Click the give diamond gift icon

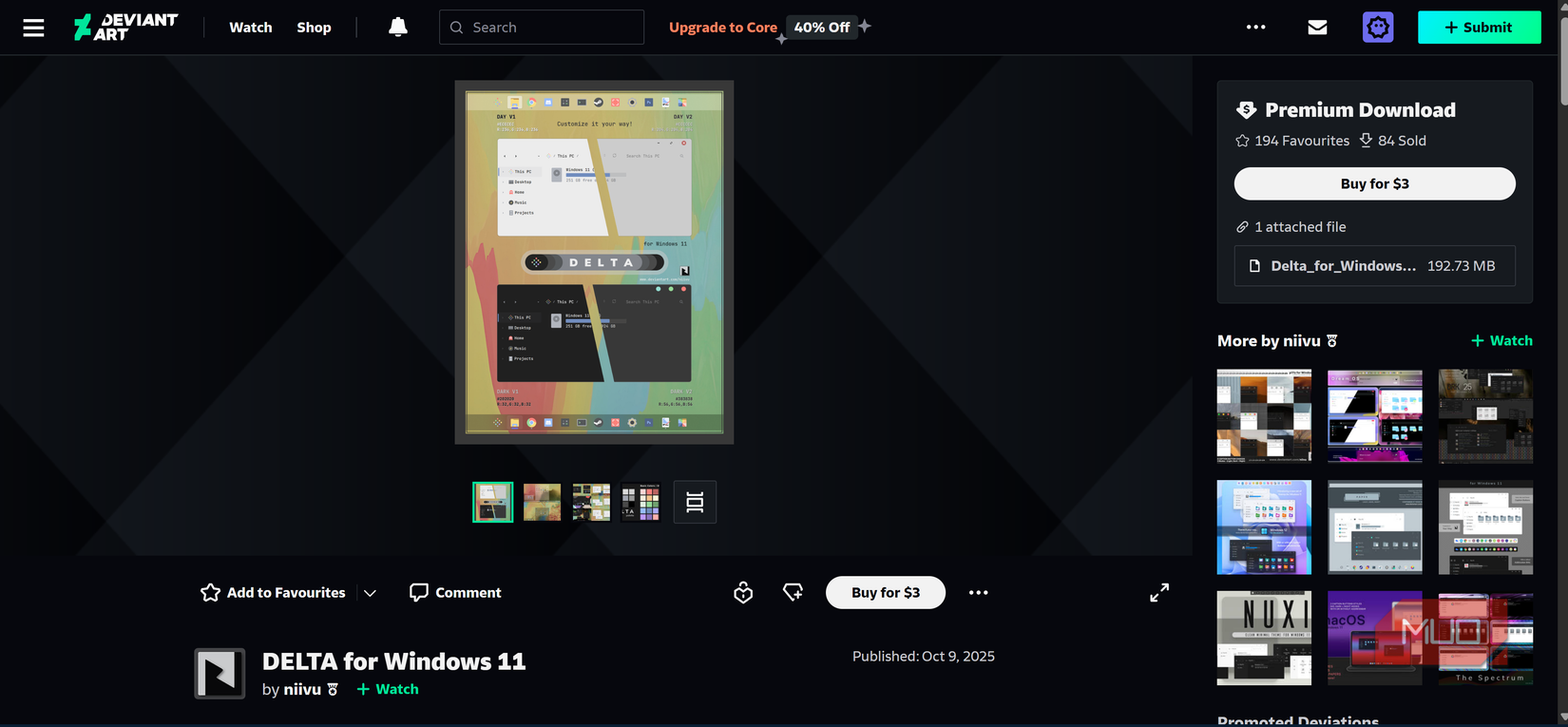pos(793,593)
